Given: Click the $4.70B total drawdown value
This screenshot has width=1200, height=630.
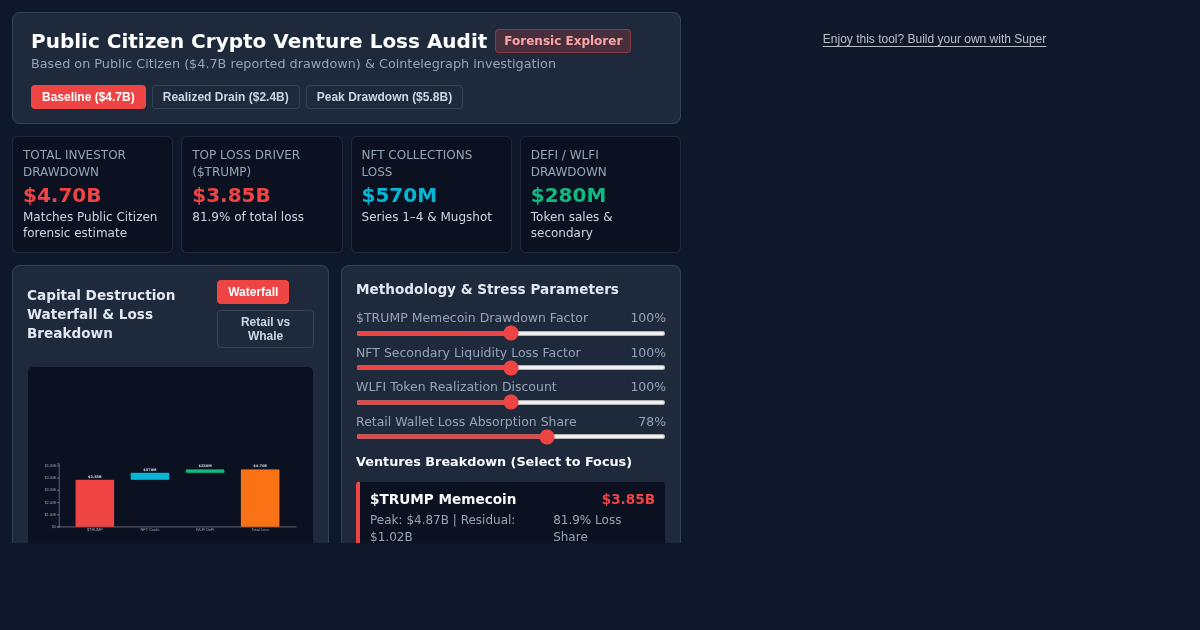Looking at the screenshot, I should pyautogui.click(x=62, y=195).
